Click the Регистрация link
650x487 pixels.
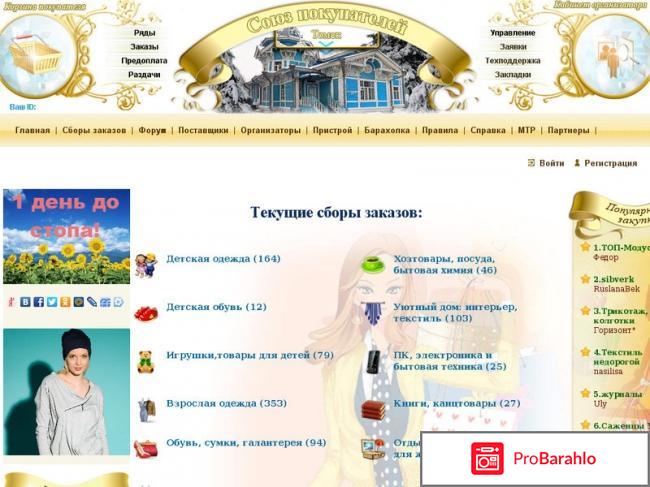[611, 163]
